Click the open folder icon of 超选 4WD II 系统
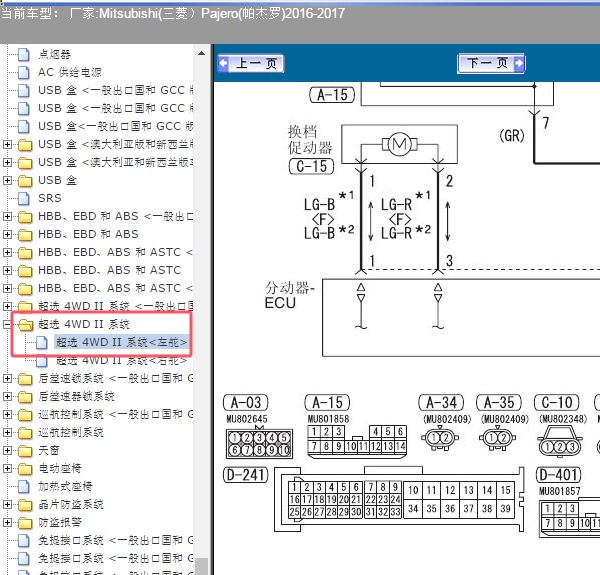This screenshot has height=575, width=600. pos(25,325)
